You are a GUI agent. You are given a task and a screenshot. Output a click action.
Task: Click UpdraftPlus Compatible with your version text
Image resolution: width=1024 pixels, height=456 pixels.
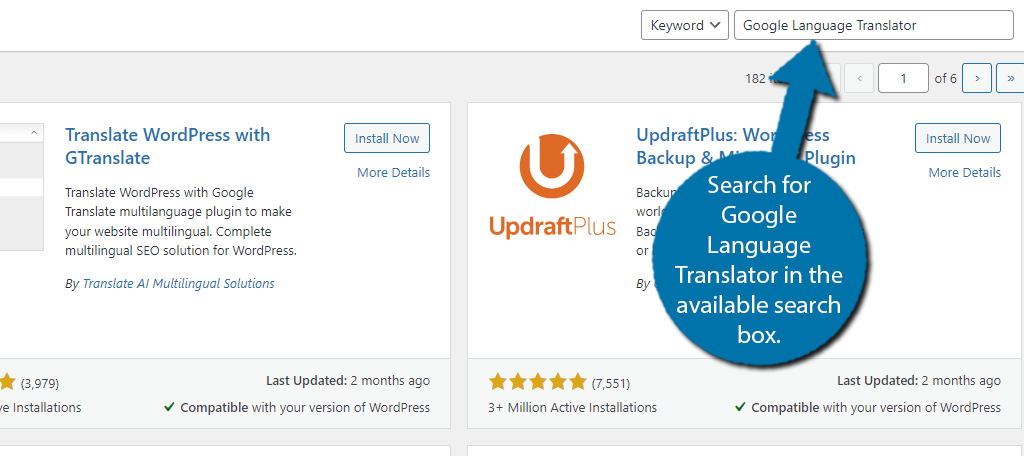click(868, 408)
